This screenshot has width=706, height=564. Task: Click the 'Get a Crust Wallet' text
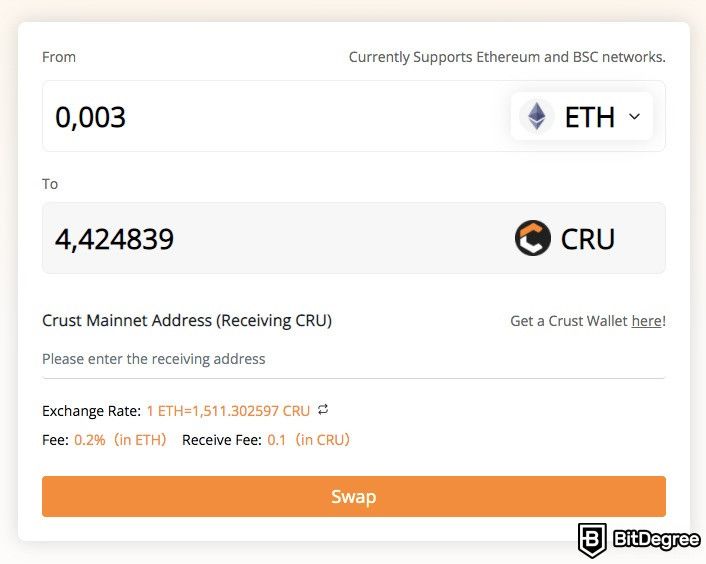click(x=569, y=321)
